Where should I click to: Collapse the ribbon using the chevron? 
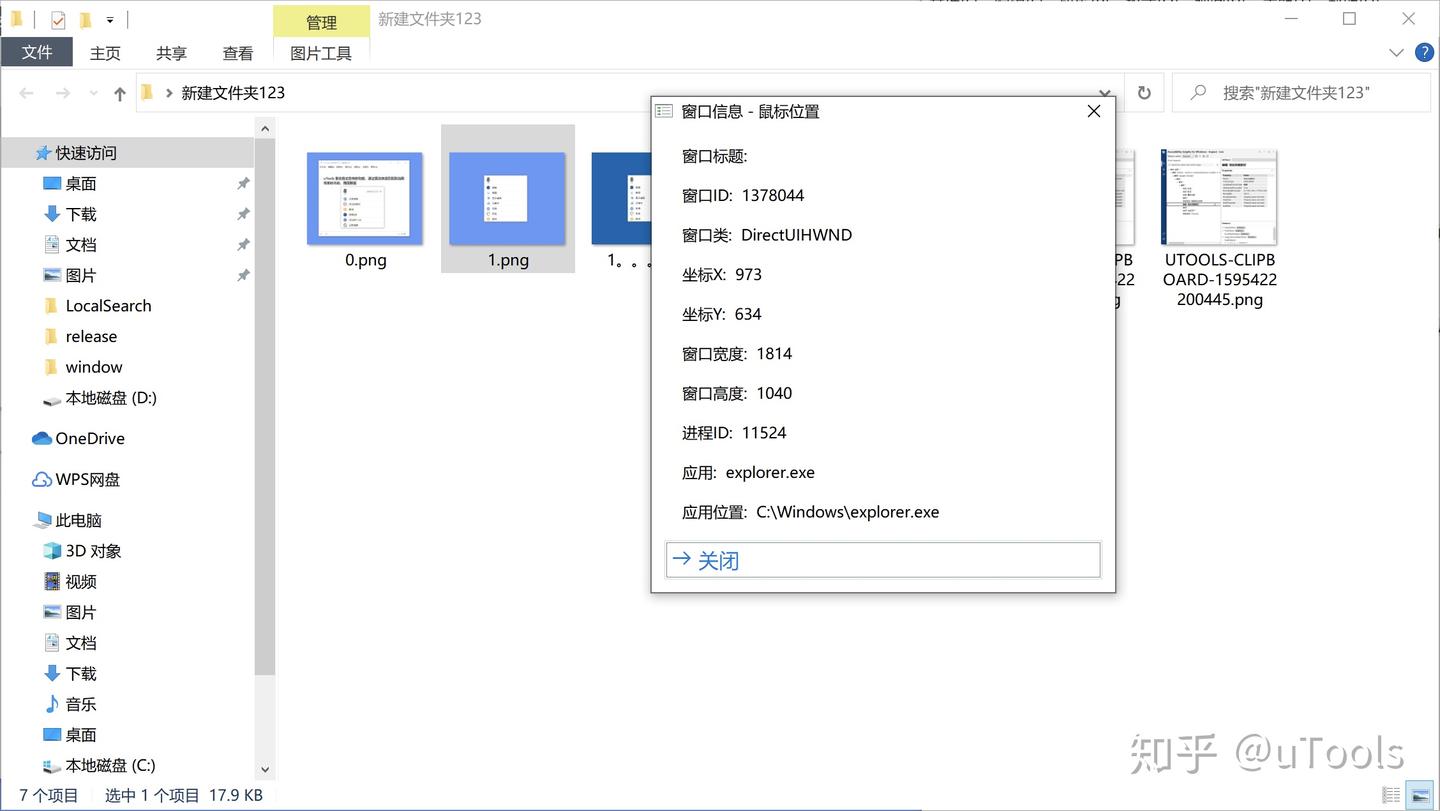(1397, 52)
